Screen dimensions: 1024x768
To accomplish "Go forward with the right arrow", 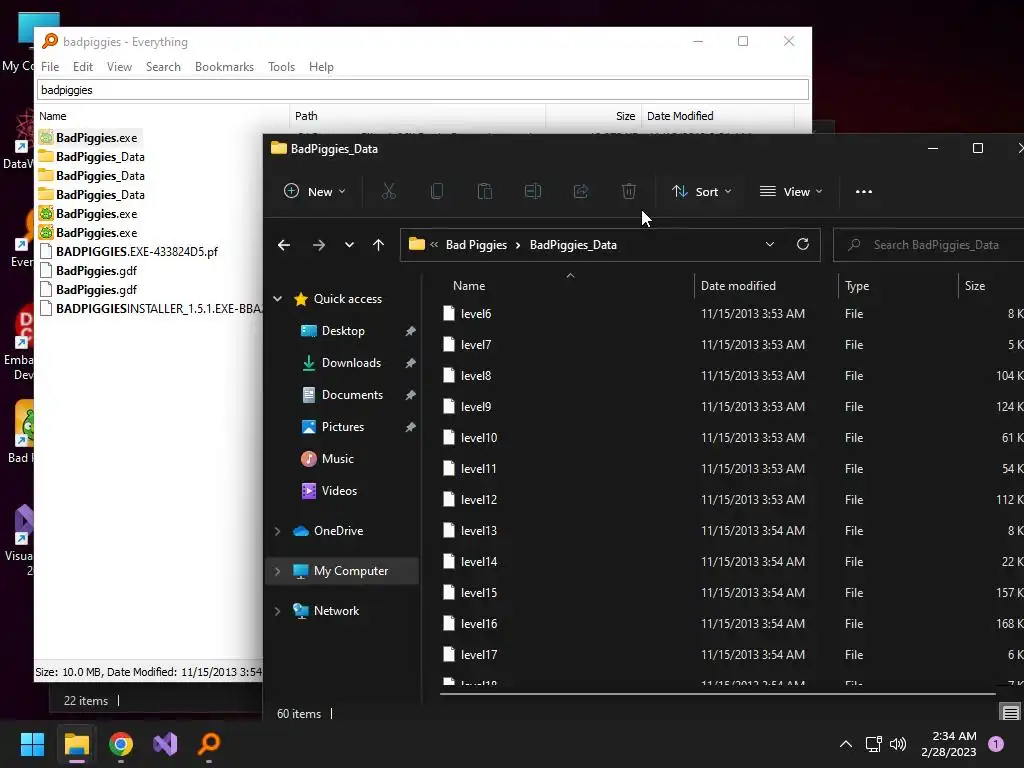I will tap(319, 245).
